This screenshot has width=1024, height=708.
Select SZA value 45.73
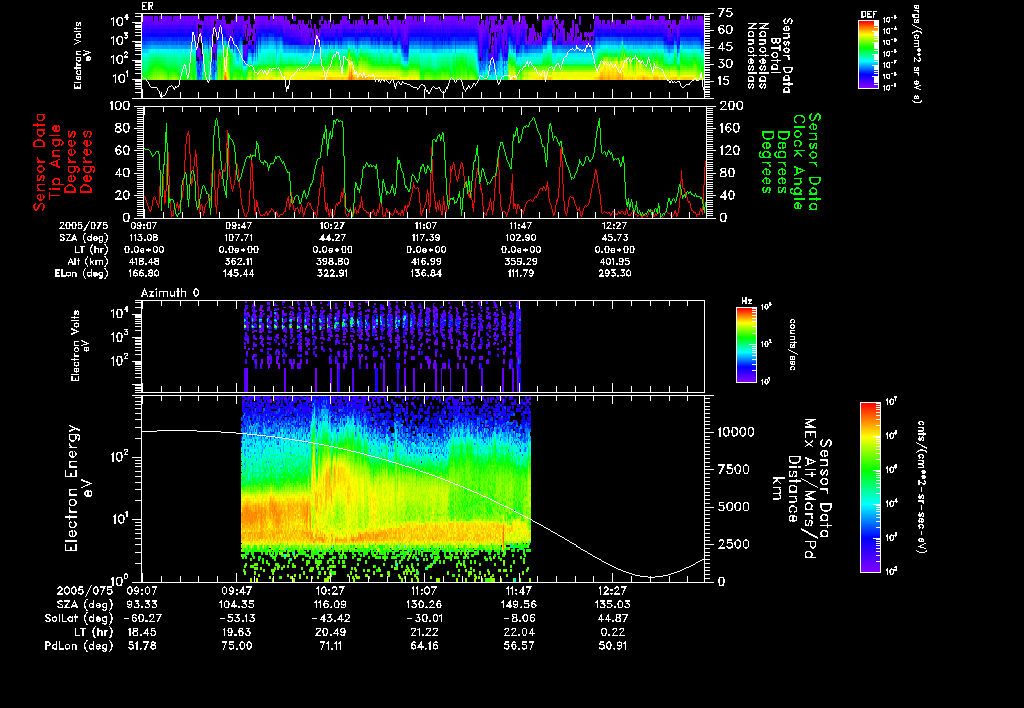pos(615,238)
